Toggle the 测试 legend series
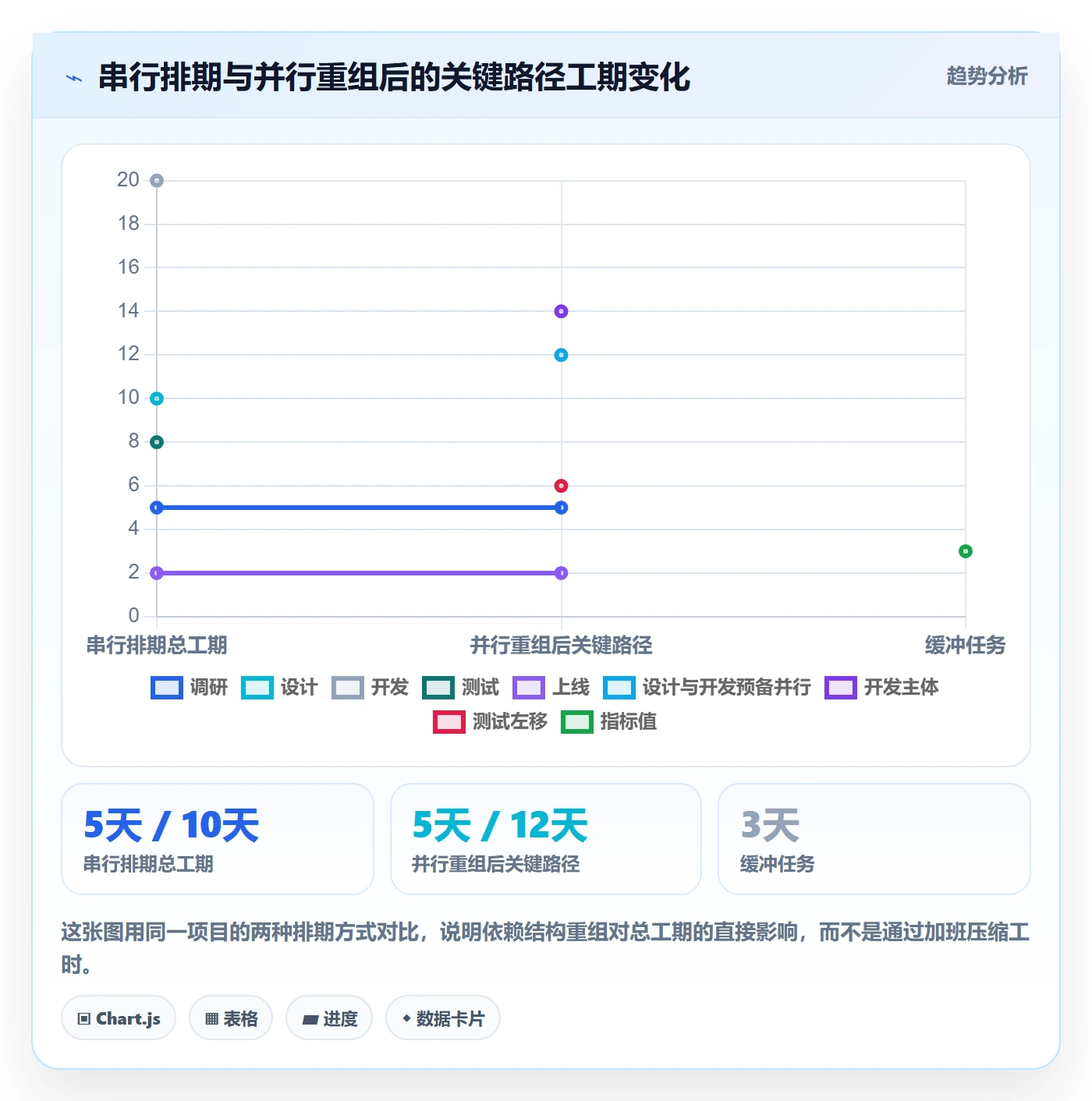This screenshot has height=1101, width=1092. (461, 687)
